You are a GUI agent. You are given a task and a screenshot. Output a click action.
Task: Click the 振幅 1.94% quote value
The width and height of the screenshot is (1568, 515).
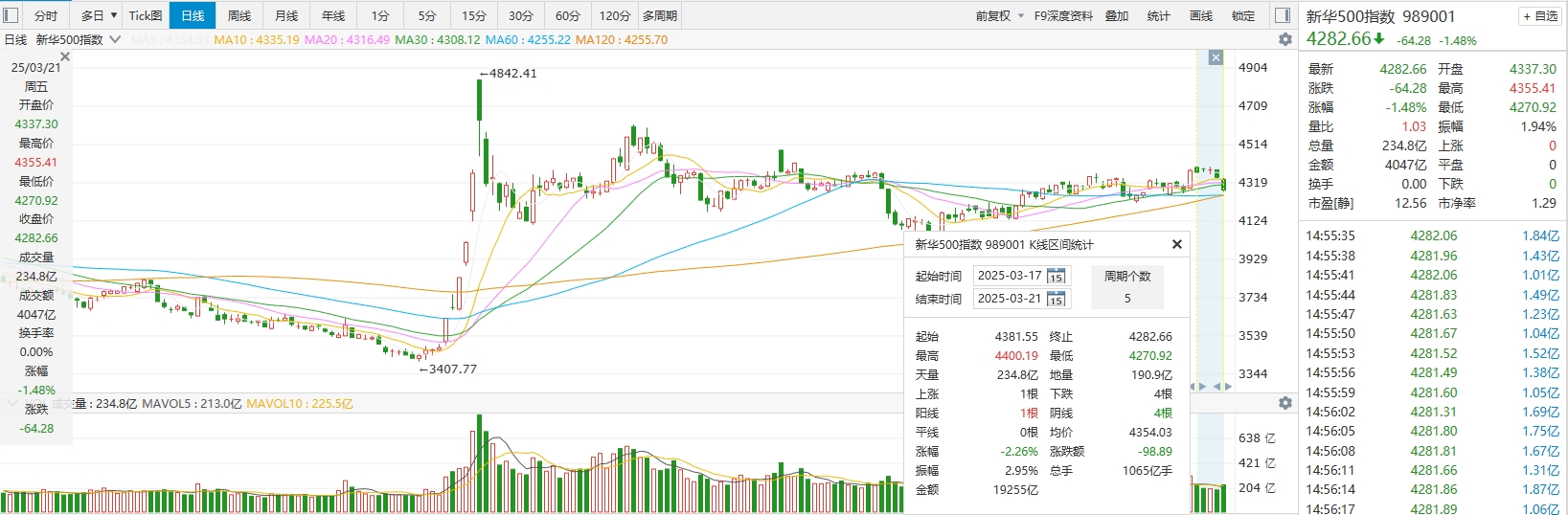[x=1538, y=126]
